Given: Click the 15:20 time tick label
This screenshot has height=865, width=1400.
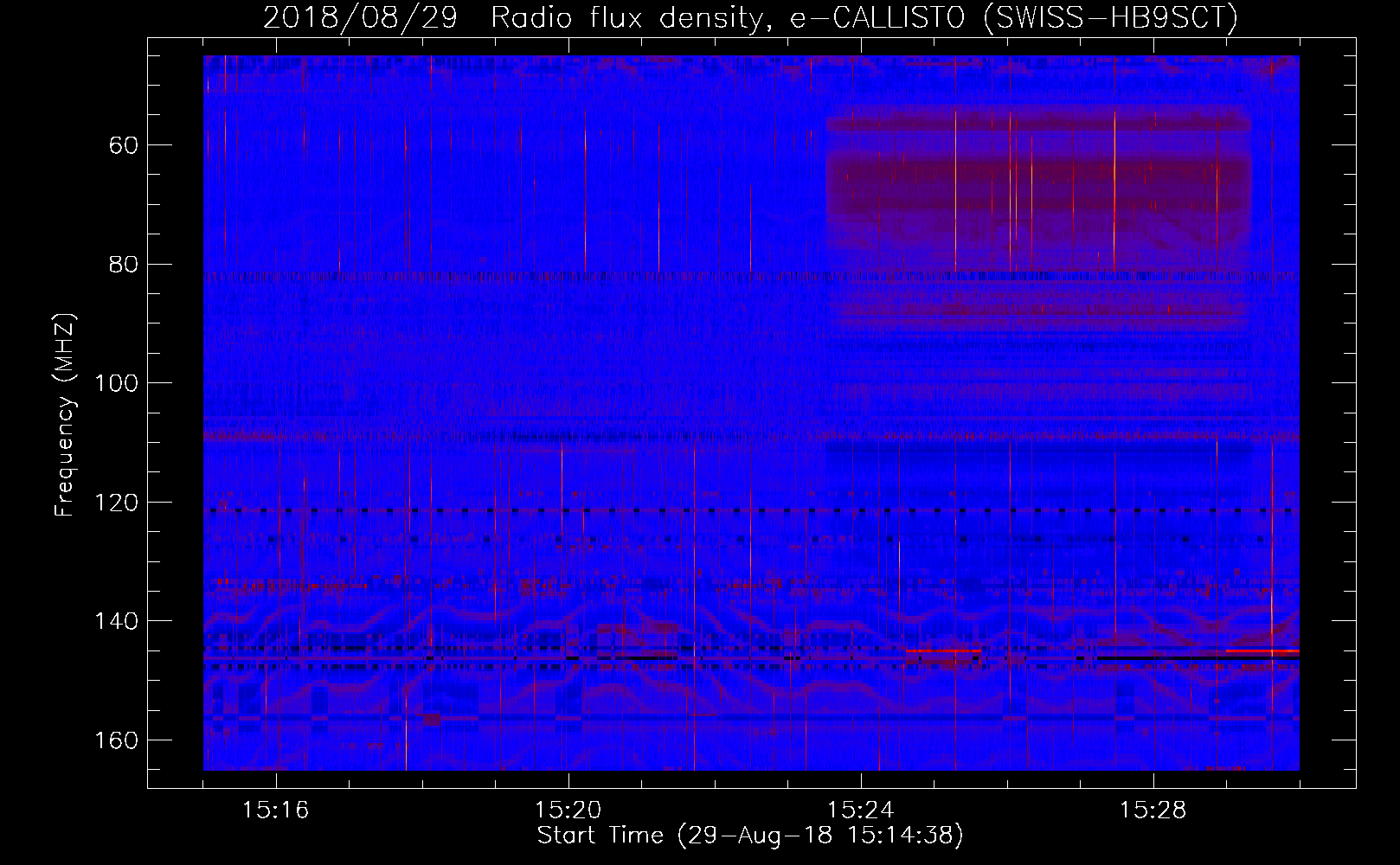Looking at the screenshot, I should 568,811.
